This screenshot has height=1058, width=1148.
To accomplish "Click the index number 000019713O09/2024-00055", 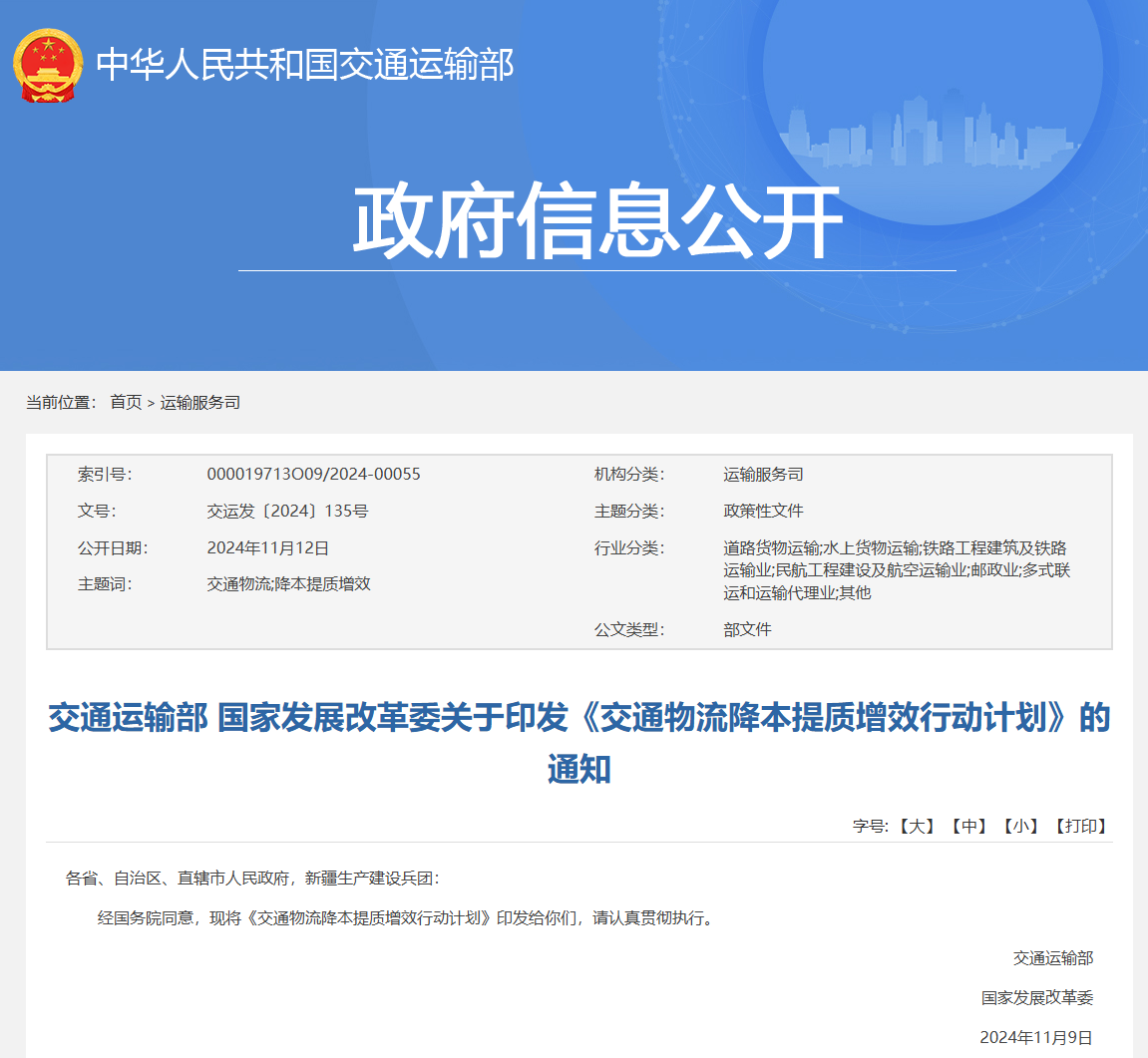I will click(313, 474).
